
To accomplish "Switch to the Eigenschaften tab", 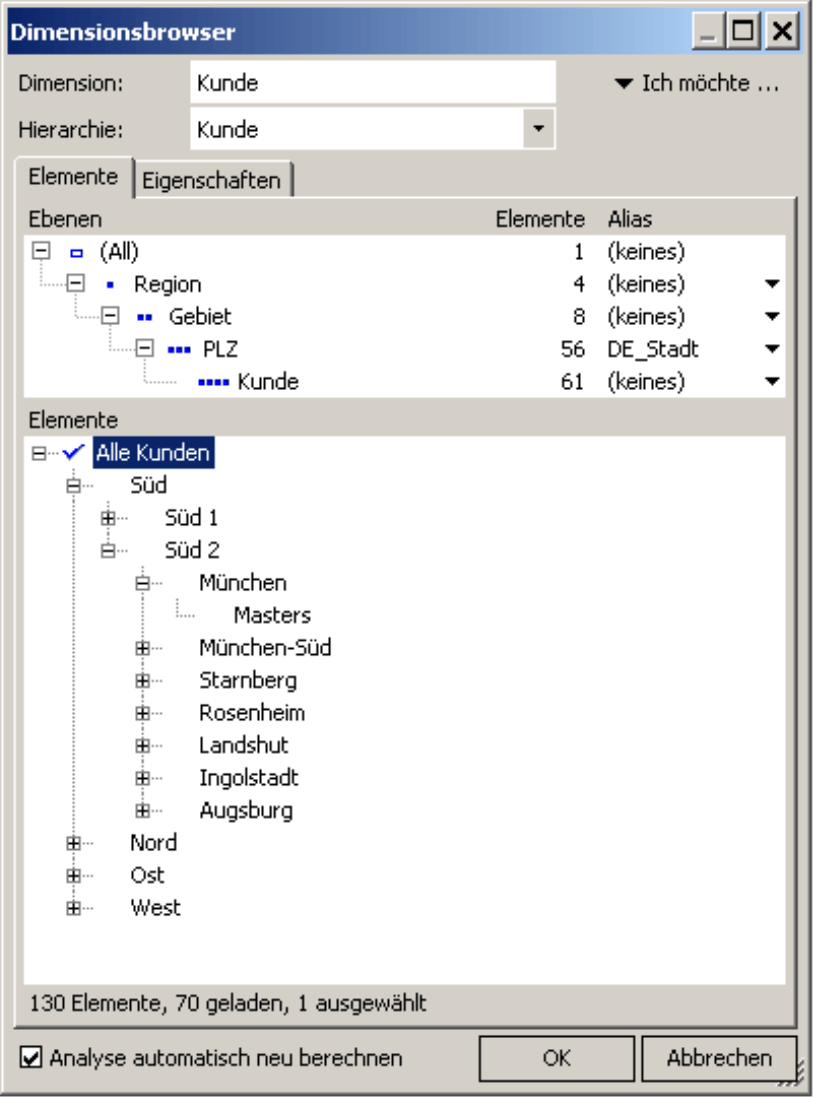I will pyautogui.click(x=211, y=181).
